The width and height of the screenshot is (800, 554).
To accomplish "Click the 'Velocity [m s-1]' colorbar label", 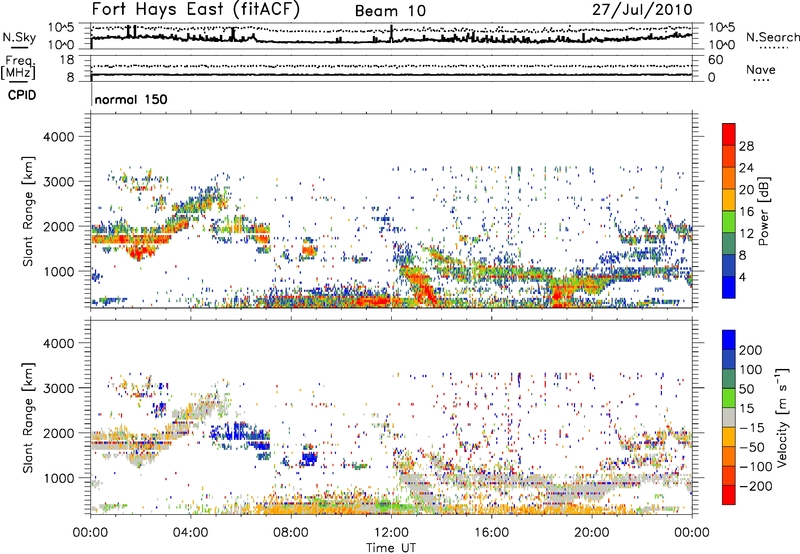I will tap(782, 417).
